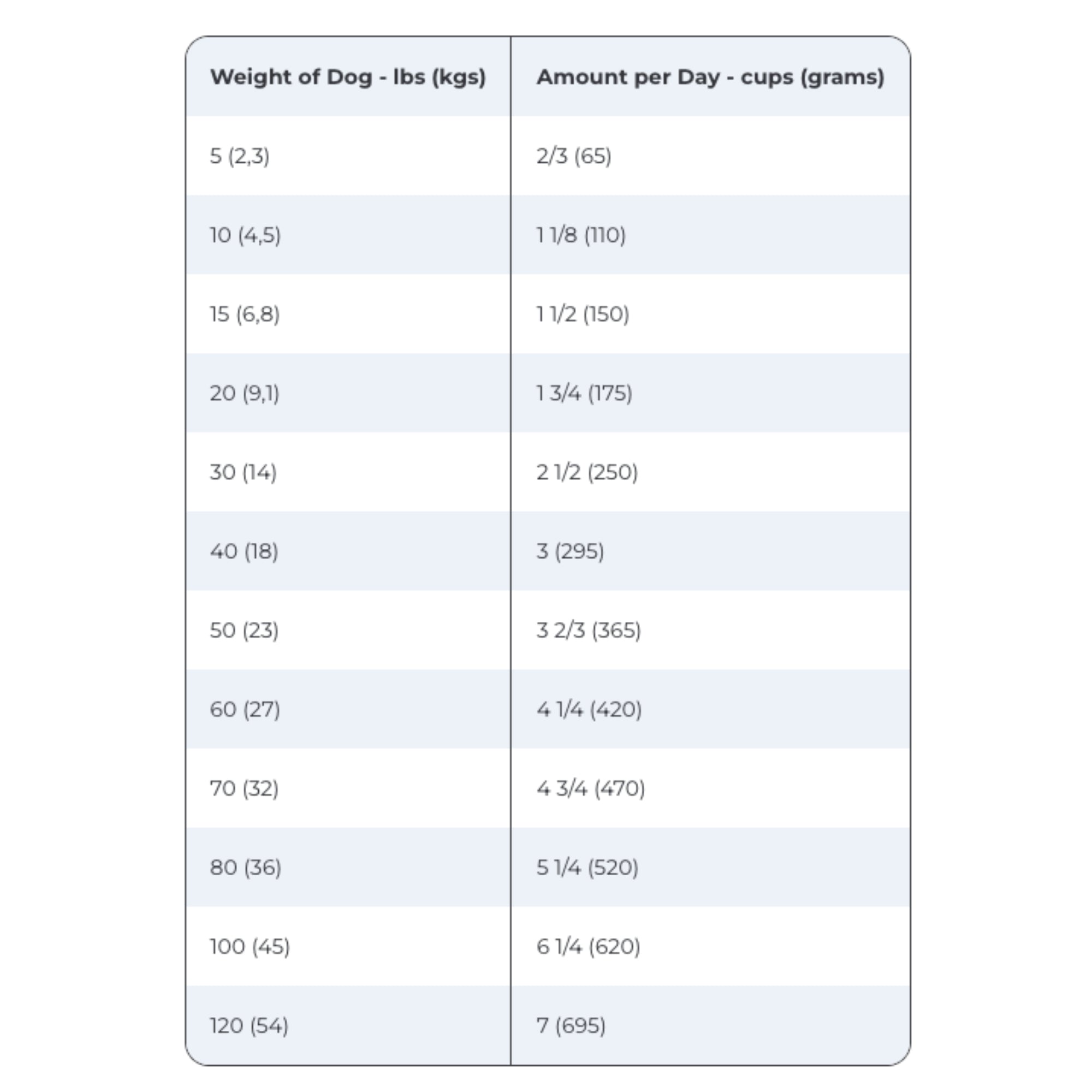Click the 1 1/8 (110) amount cell
Screen dimensions: 1092x1092
pyautogui.click(x=581, y=235)
